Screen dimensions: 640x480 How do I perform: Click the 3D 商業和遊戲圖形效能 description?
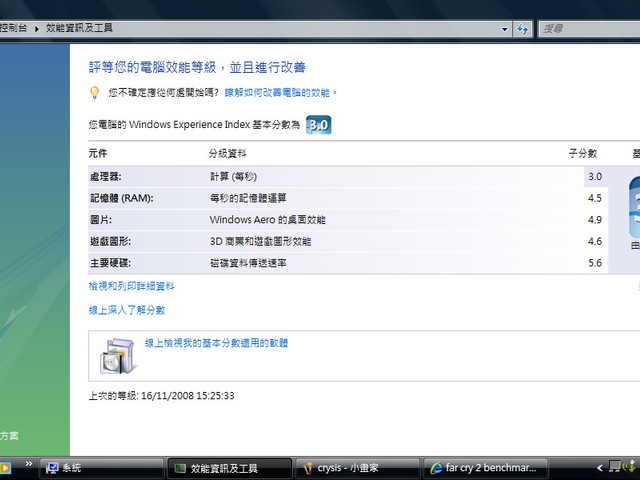point(260,242)
